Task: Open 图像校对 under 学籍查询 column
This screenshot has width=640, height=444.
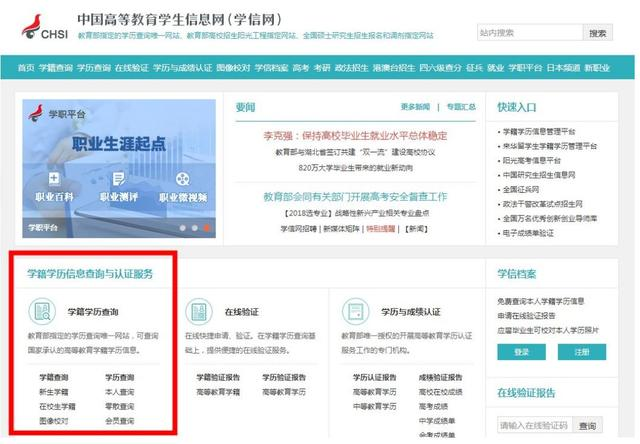Action: coord(53,421)
